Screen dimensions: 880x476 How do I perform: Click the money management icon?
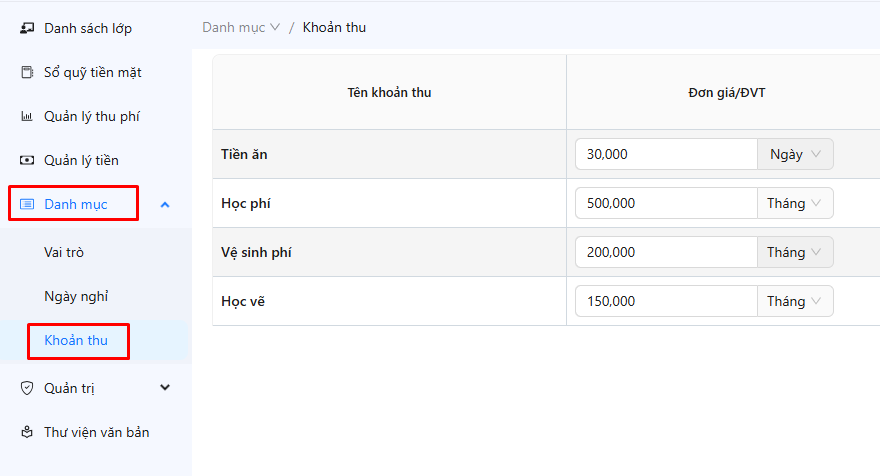pos(27,160)
